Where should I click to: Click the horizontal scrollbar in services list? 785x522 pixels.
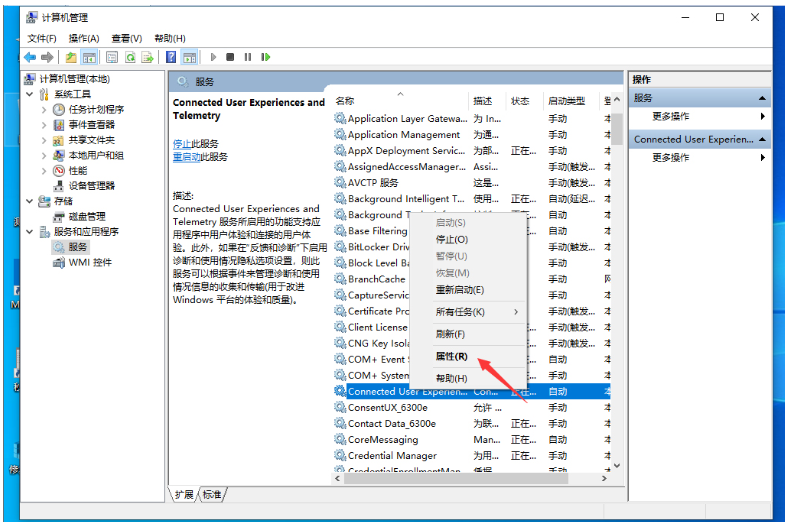(x=456, y=478)
